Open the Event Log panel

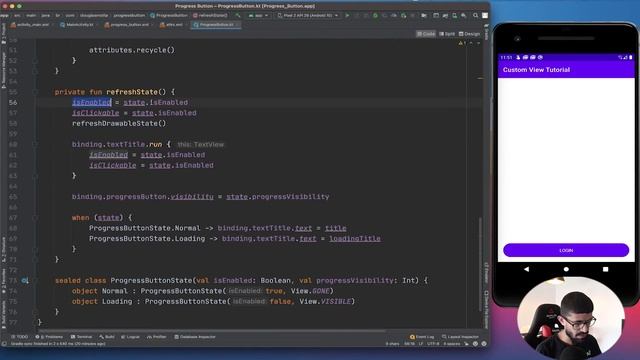[x=422, y=337]
